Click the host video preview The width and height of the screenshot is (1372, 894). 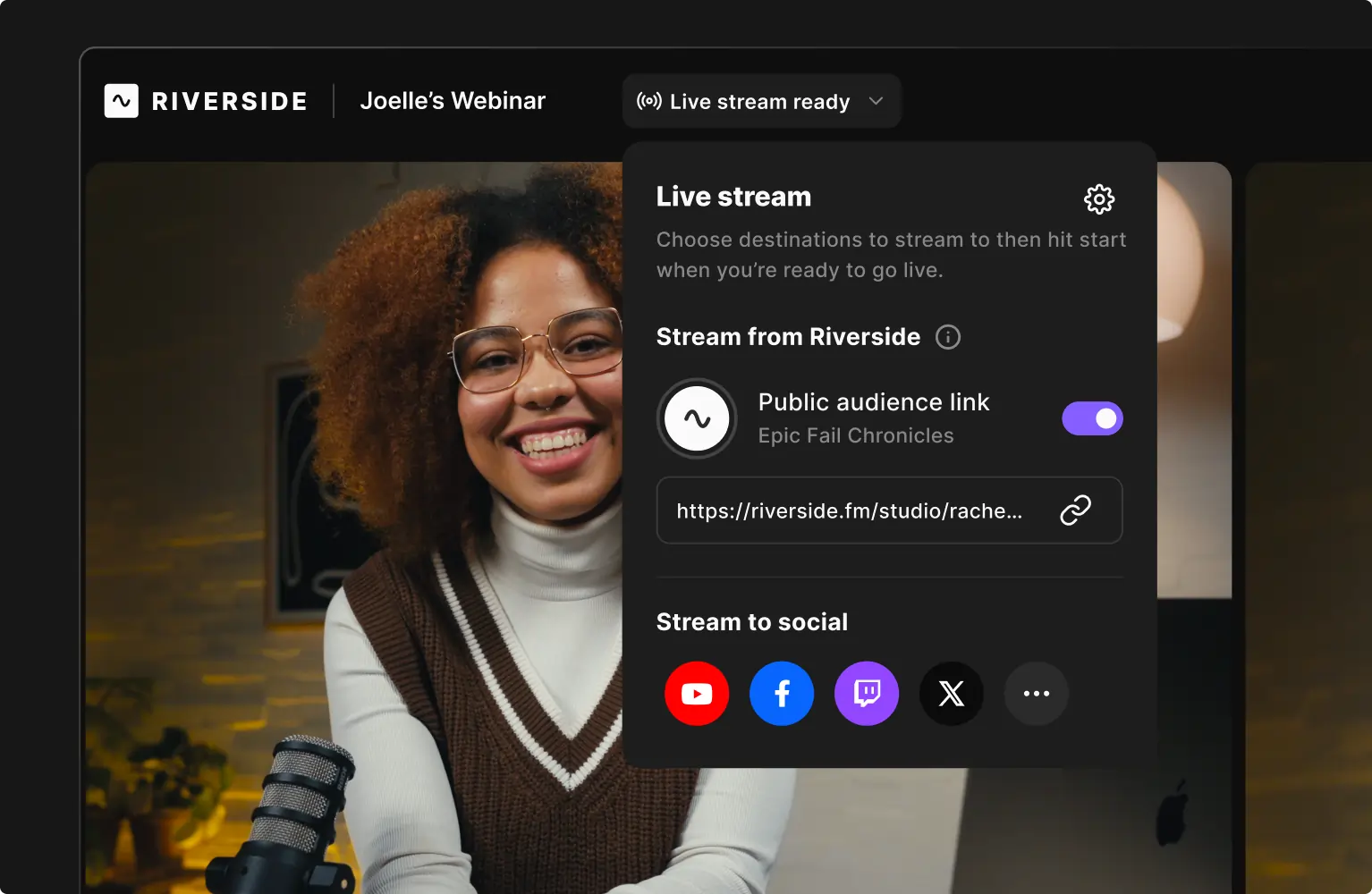coord(353,527)
